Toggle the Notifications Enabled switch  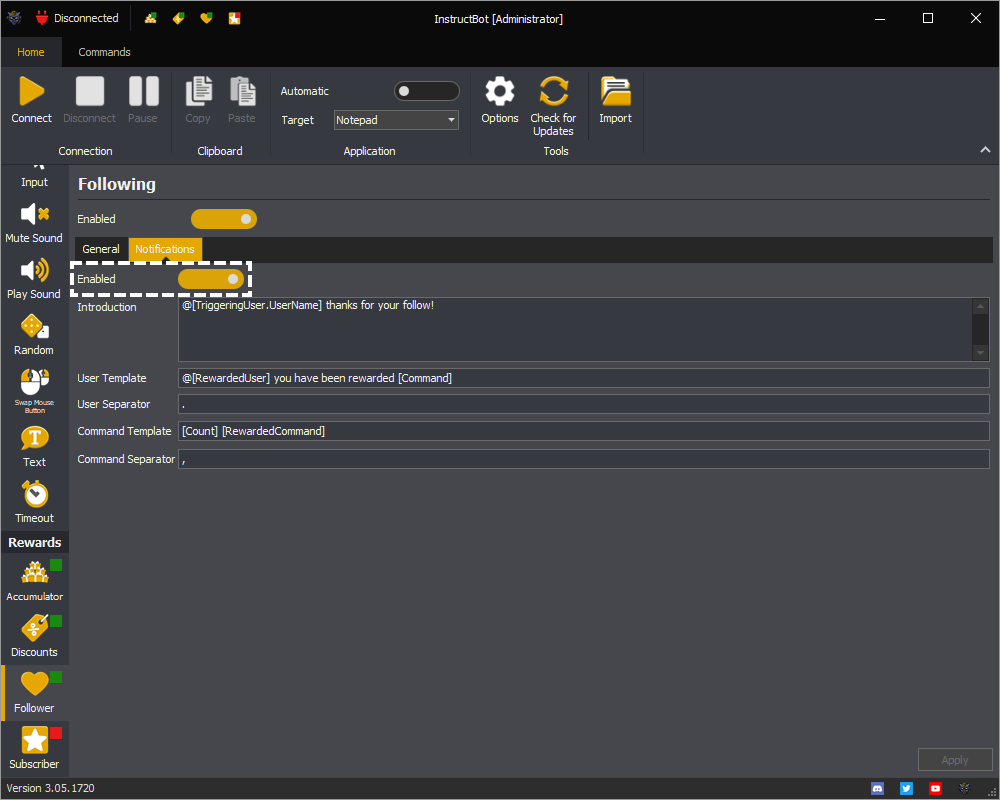click(211, 279)
